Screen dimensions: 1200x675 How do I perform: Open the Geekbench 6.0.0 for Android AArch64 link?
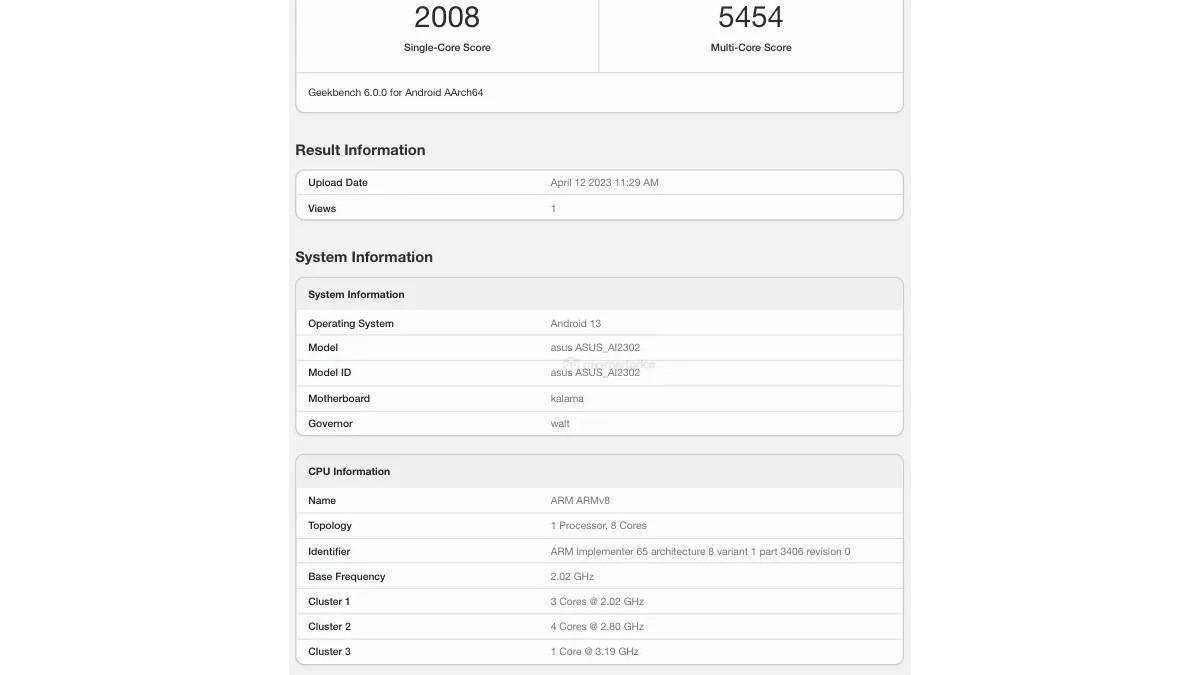click(395, 90)
